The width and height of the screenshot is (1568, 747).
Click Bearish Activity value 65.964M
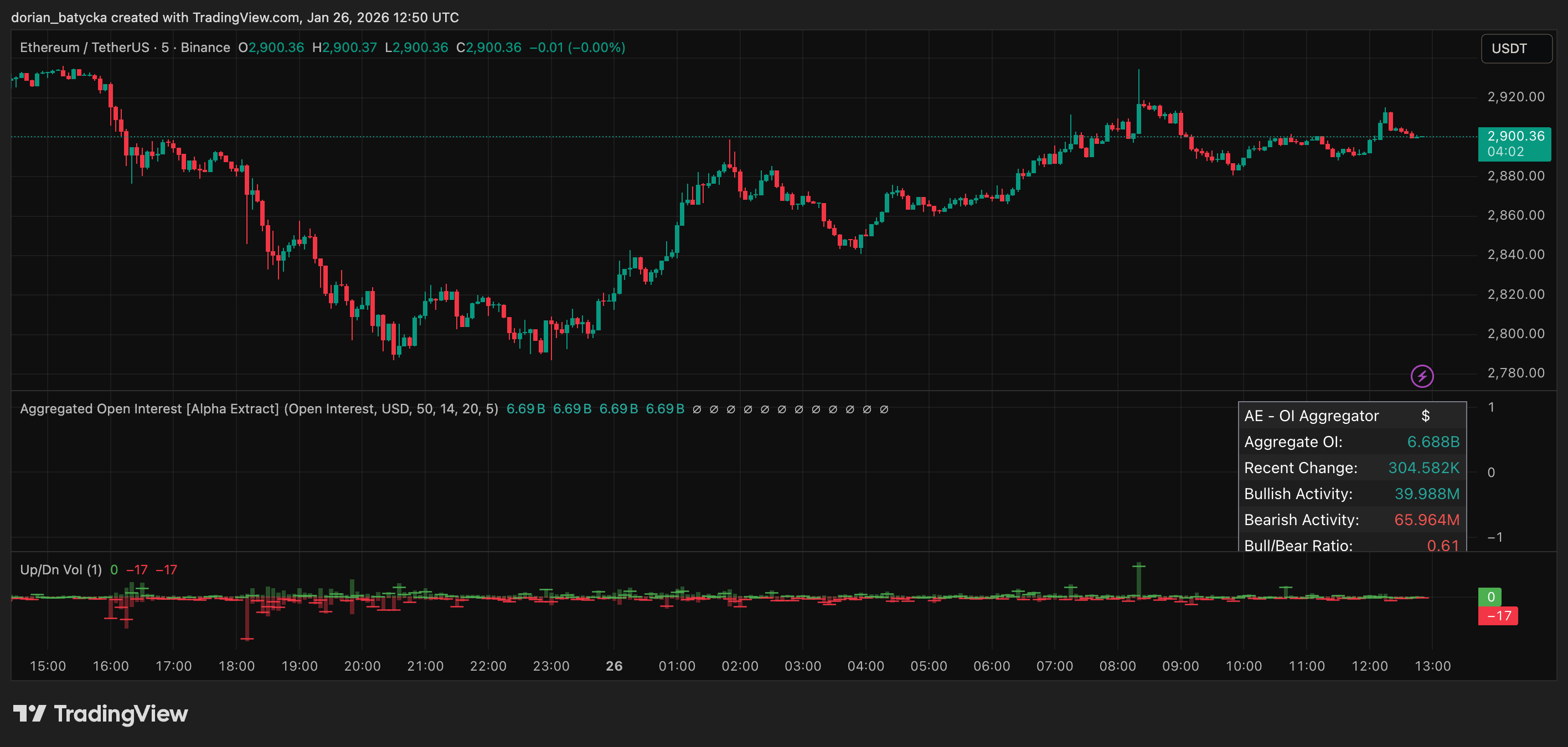pyautogui.click(x=1426, y=520)
